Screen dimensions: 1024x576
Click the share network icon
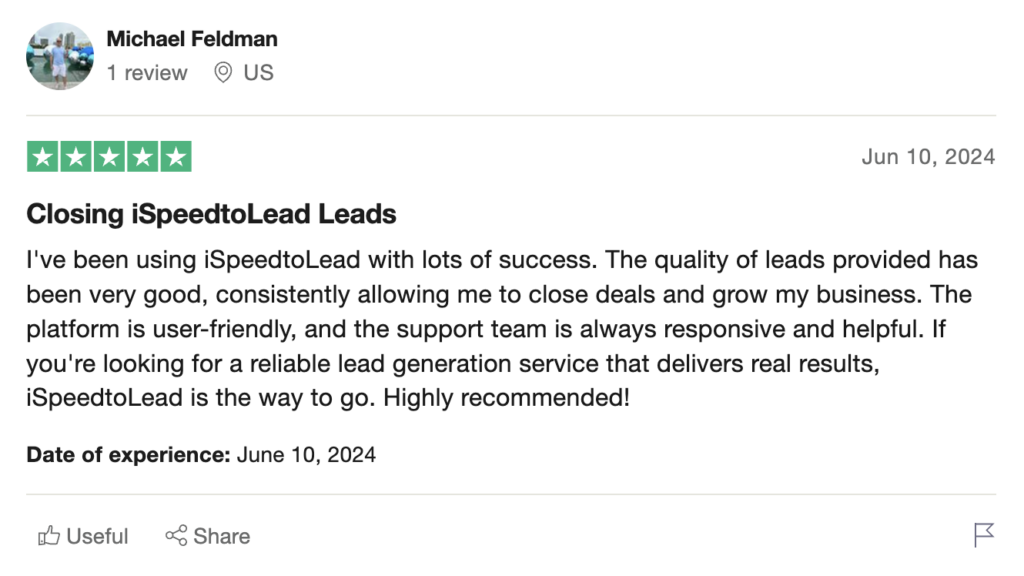(176, 536)
